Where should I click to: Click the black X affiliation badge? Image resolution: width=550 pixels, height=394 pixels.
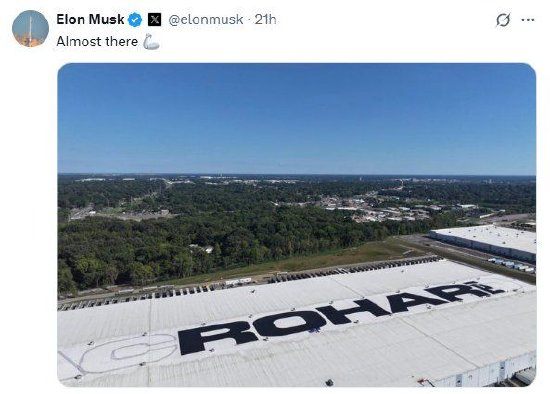154,20
